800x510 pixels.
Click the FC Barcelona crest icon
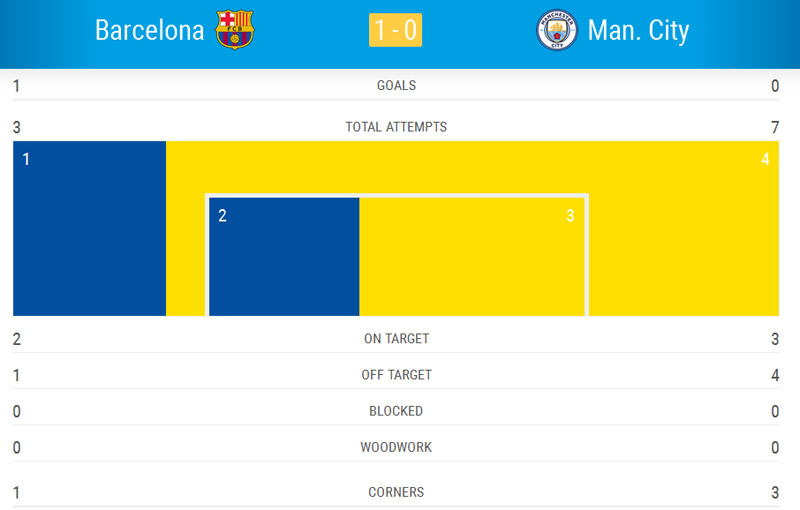235,30
